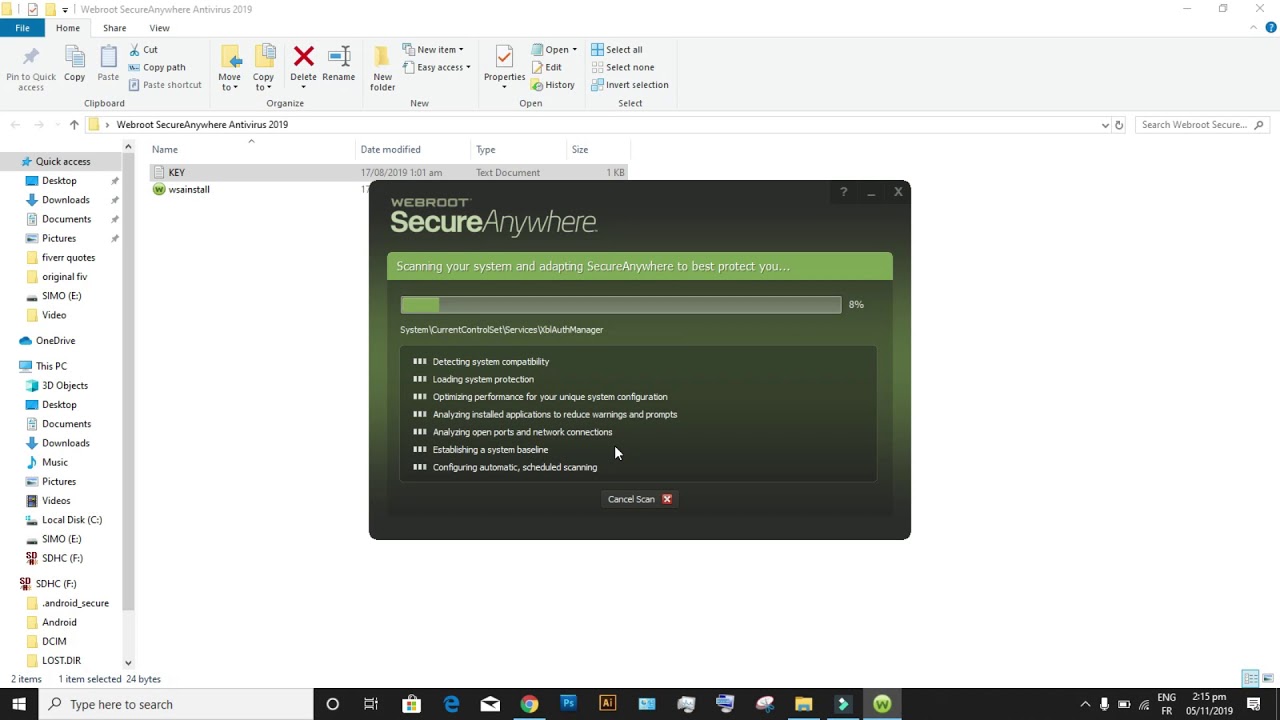Open Explorer help question icon

point(1270,28)
